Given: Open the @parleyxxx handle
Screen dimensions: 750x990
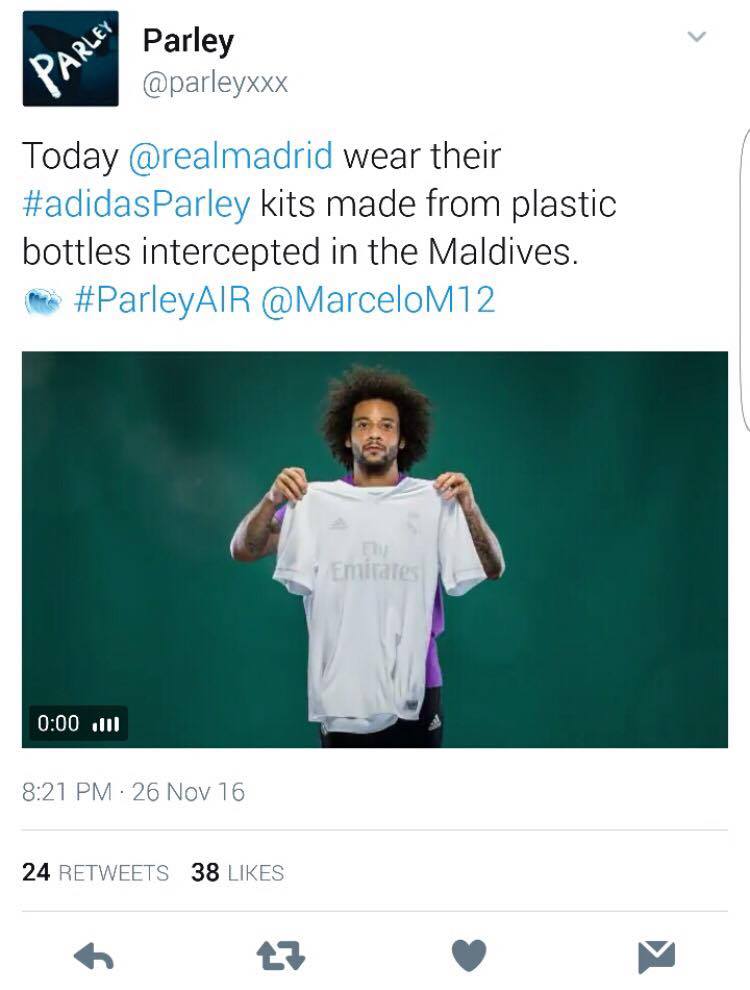Looking at the screenshot, I should 215,83.
